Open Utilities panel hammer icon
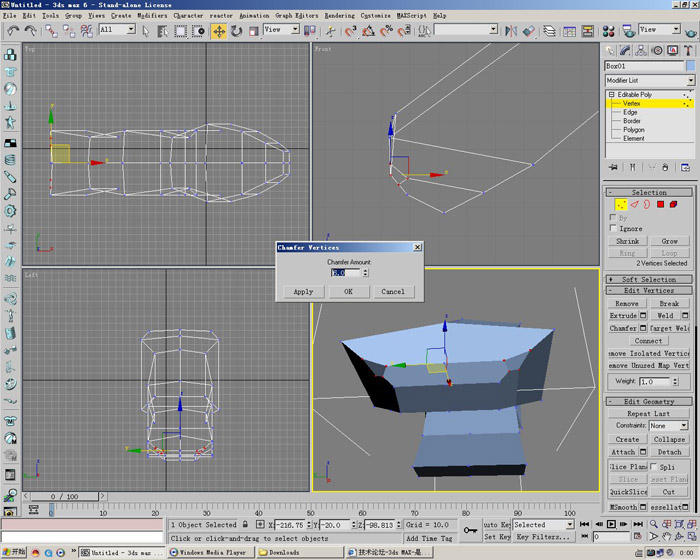The width and height of the screenshot is (700, 560). 687,48
